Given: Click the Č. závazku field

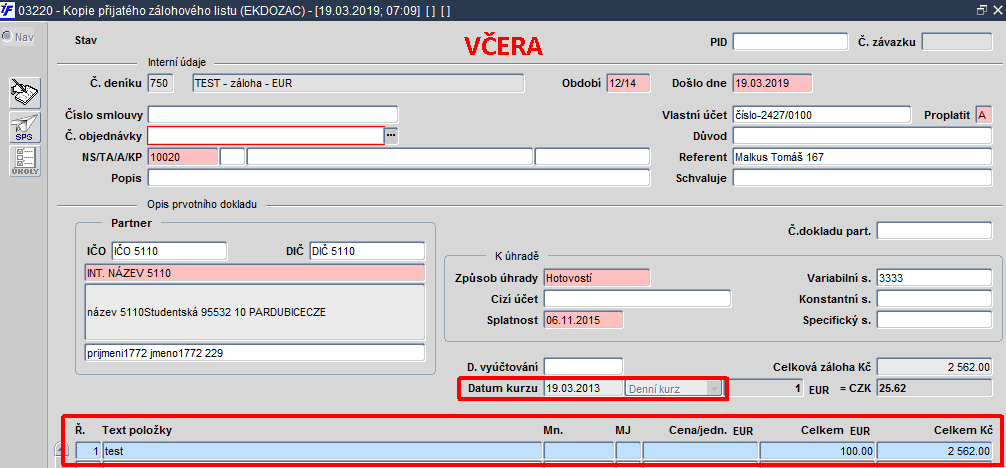Looking at the screenshot, I should click(x=957, y=42).
